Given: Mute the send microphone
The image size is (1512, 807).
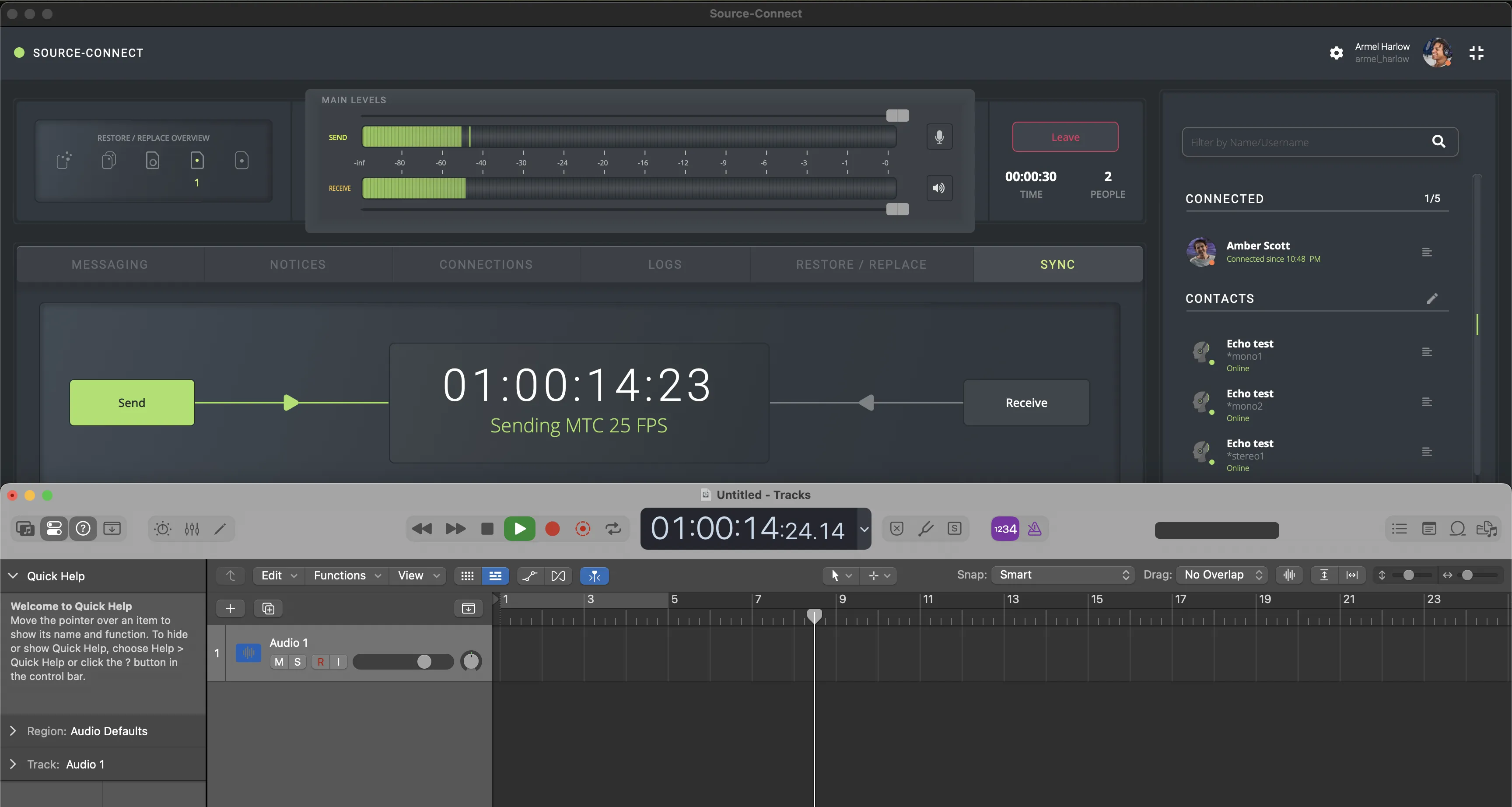Looking at the screenshot, I should (939, 137).
